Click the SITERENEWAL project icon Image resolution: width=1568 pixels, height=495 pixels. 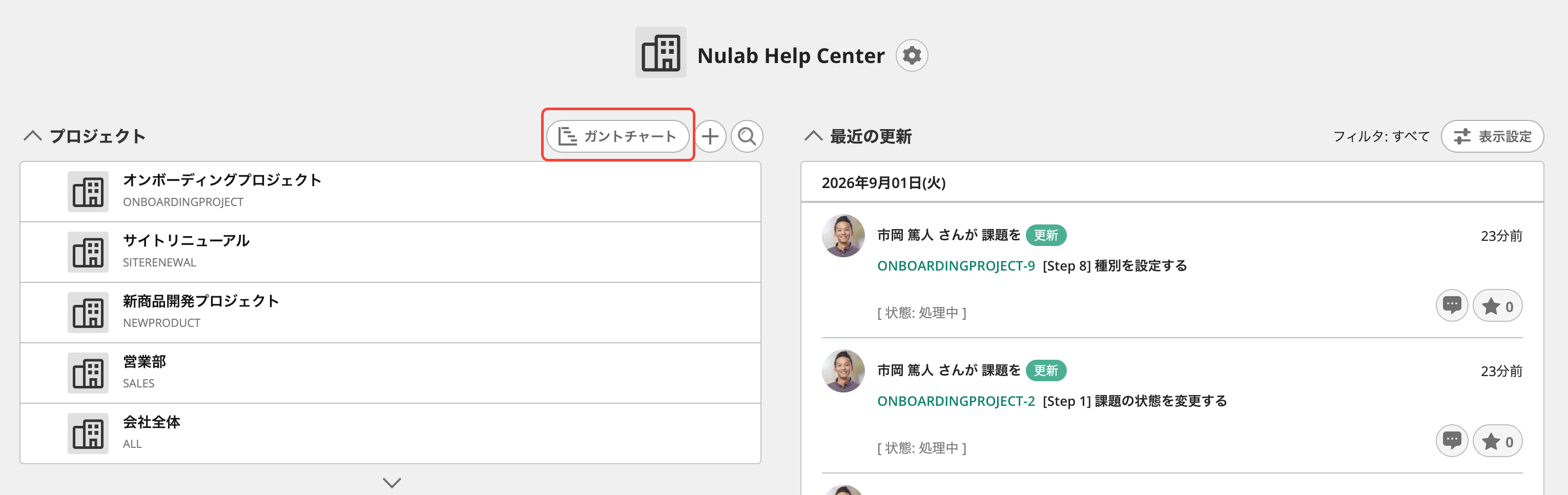tap(88, 252)
